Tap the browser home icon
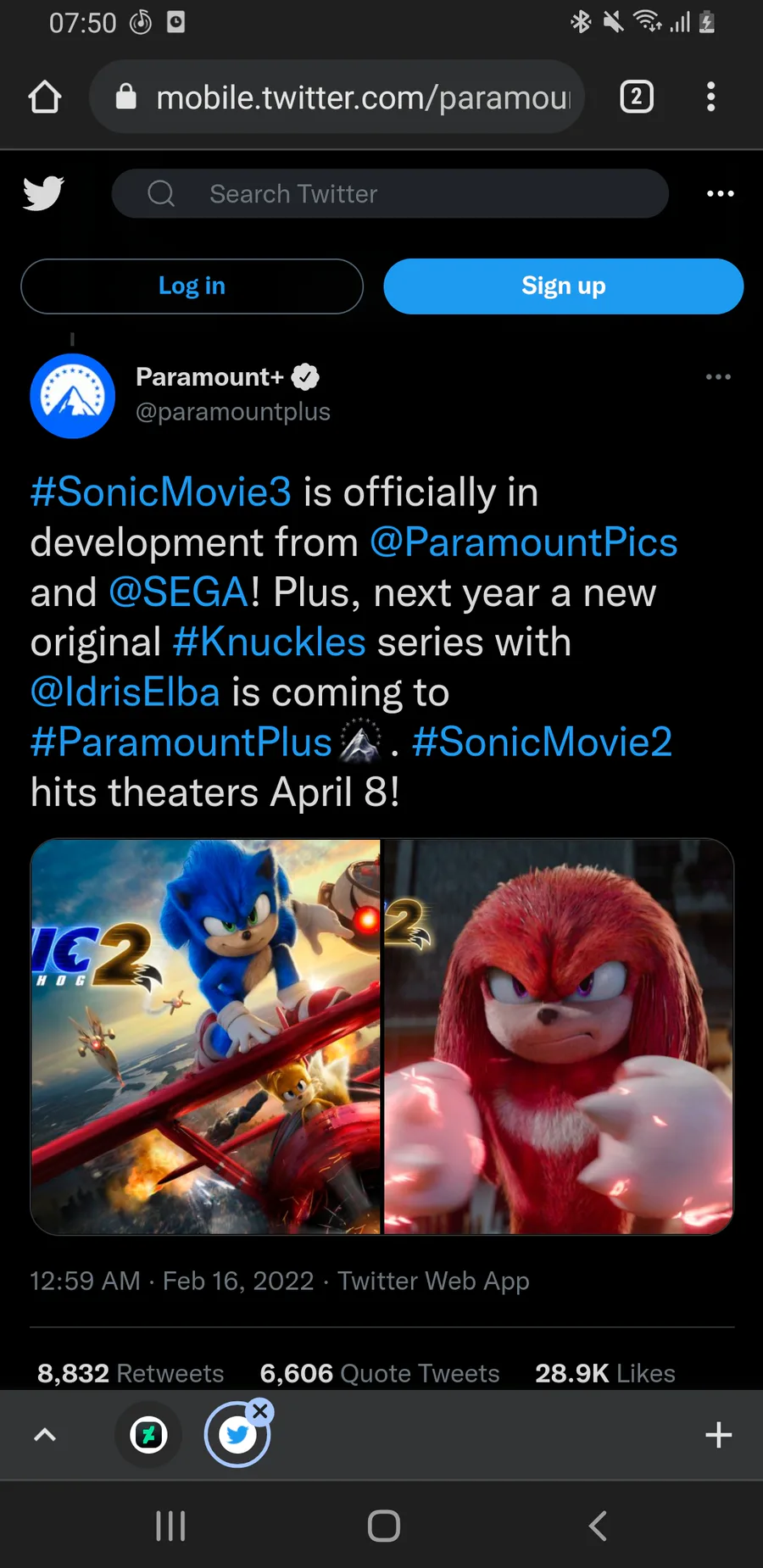Image resolution: width=763 pixels, height=1568 pixels. (45, 97)
